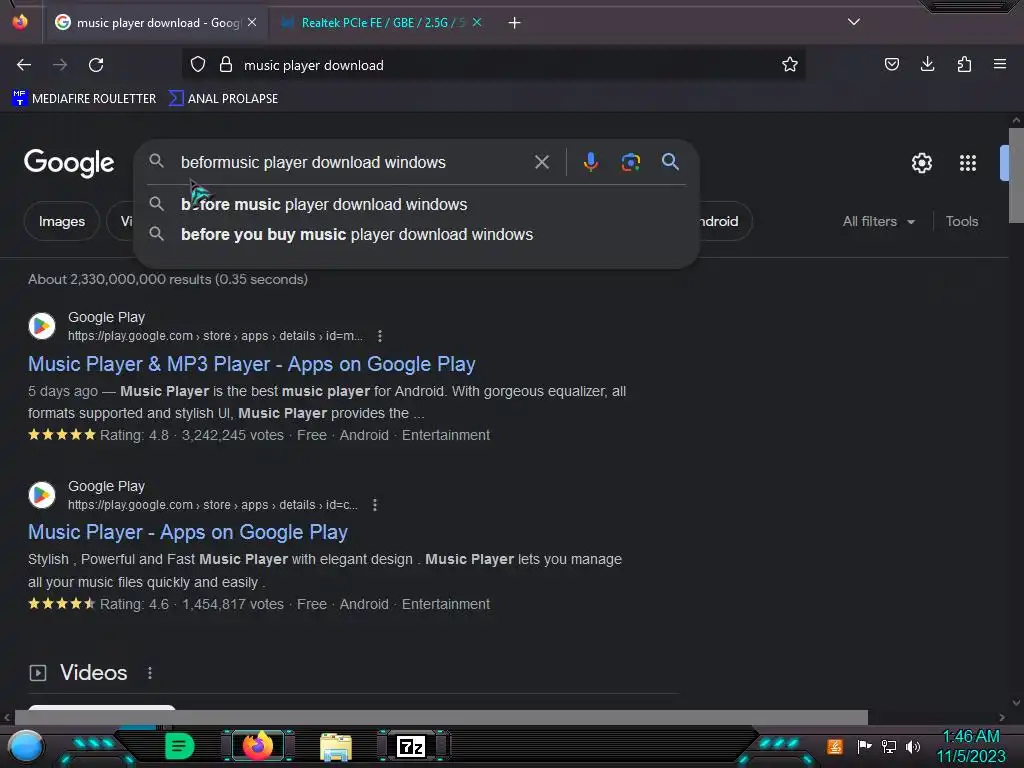This screenshot has height=768, width=1024.
Task: Click the site security padlock icon
Action: [226, 65]
